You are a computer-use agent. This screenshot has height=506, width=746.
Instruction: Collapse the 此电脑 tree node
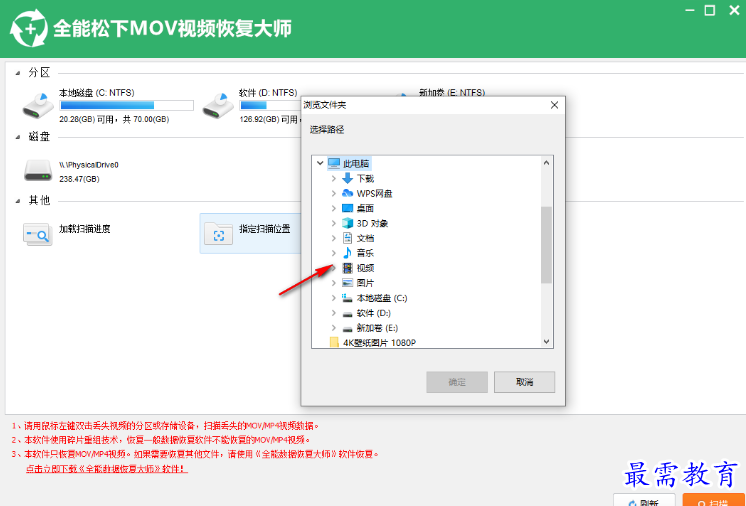320,163
